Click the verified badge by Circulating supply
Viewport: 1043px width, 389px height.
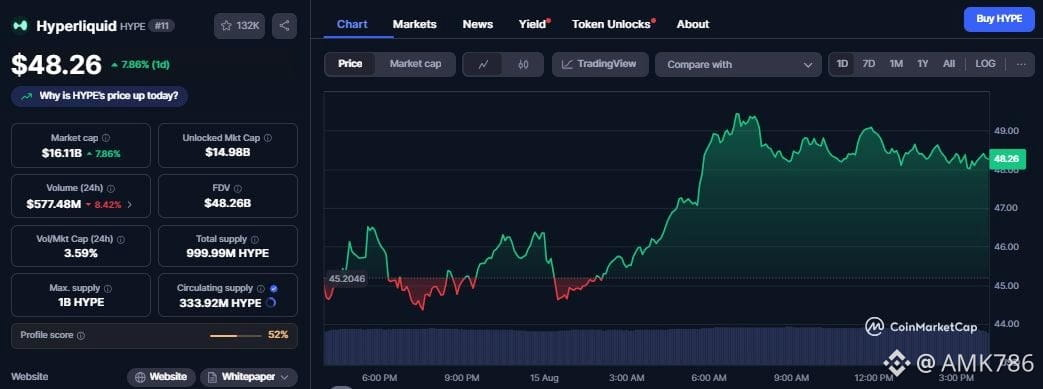(274, 289)
